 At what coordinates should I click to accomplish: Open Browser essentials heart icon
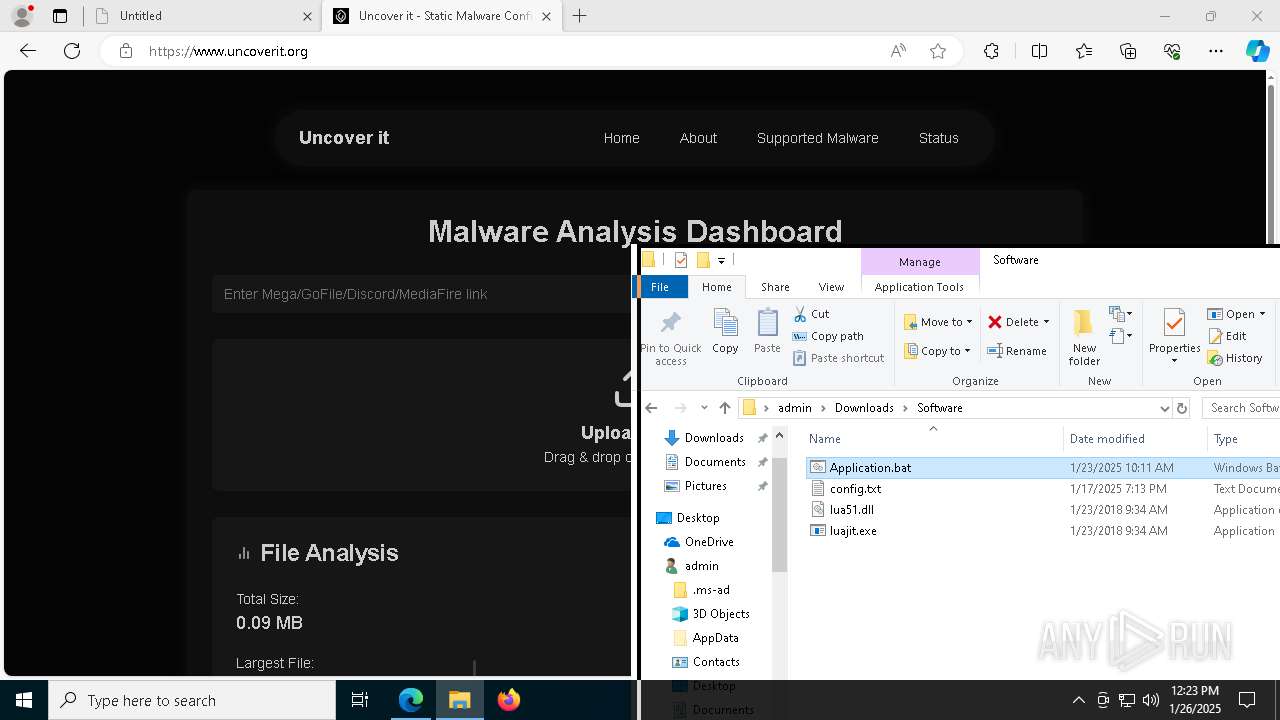(1172, 51)
